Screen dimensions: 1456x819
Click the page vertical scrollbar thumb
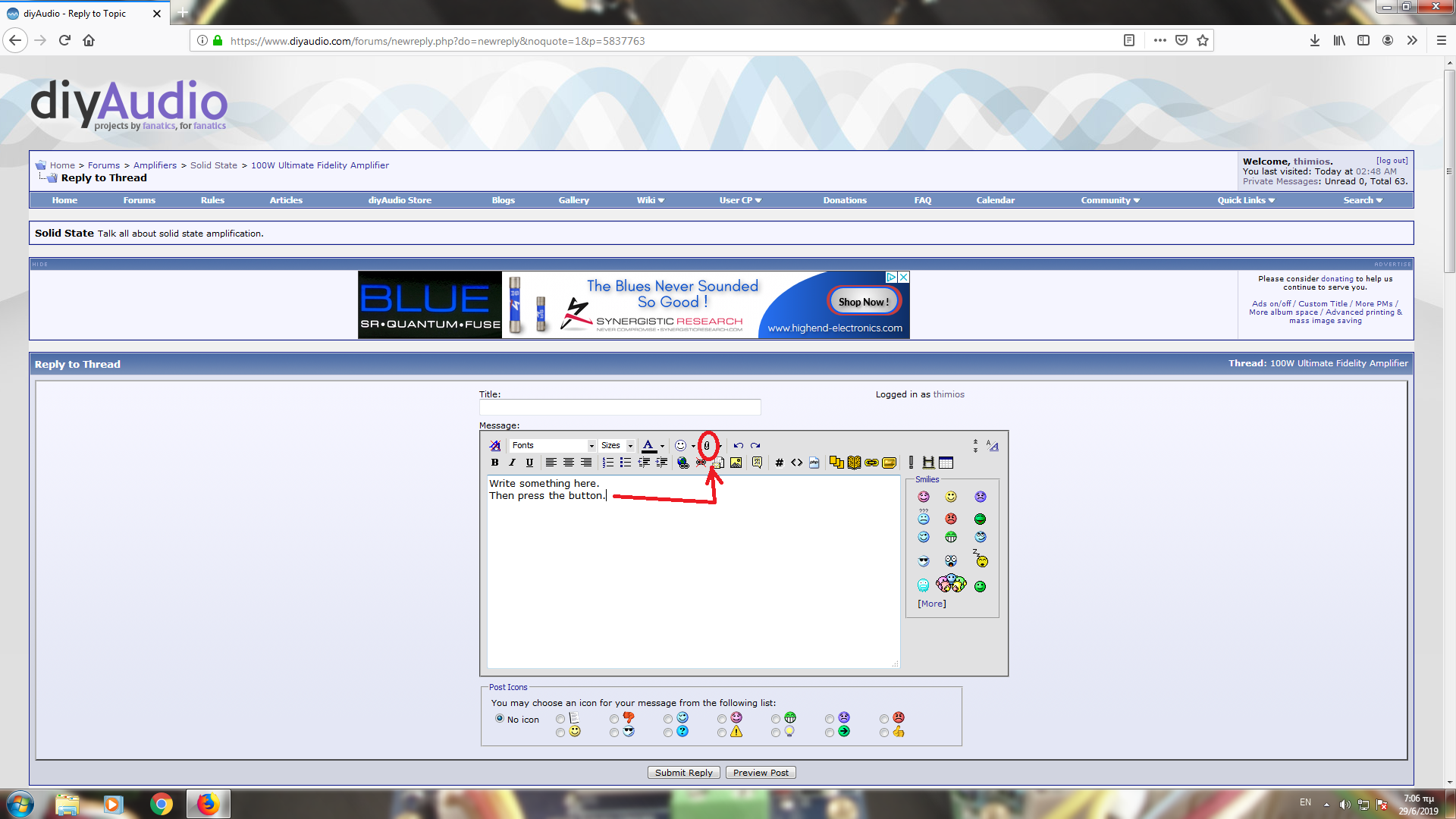(x=1449, y=171)
